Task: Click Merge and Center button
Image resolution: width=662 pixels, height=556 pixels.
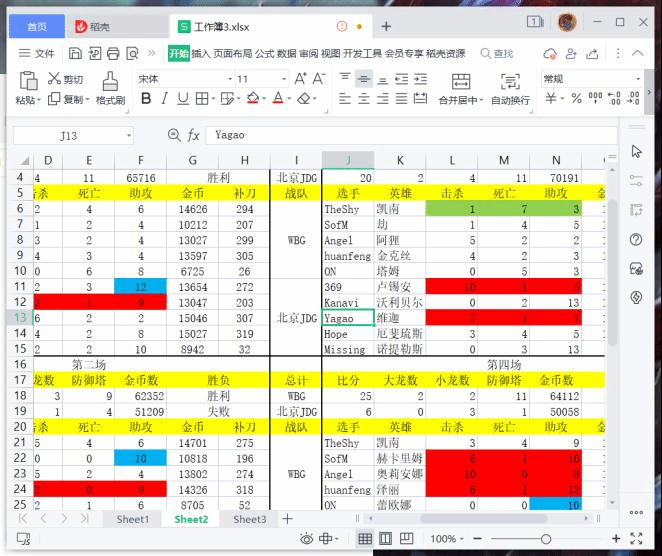Action: (x=460, y=89)
